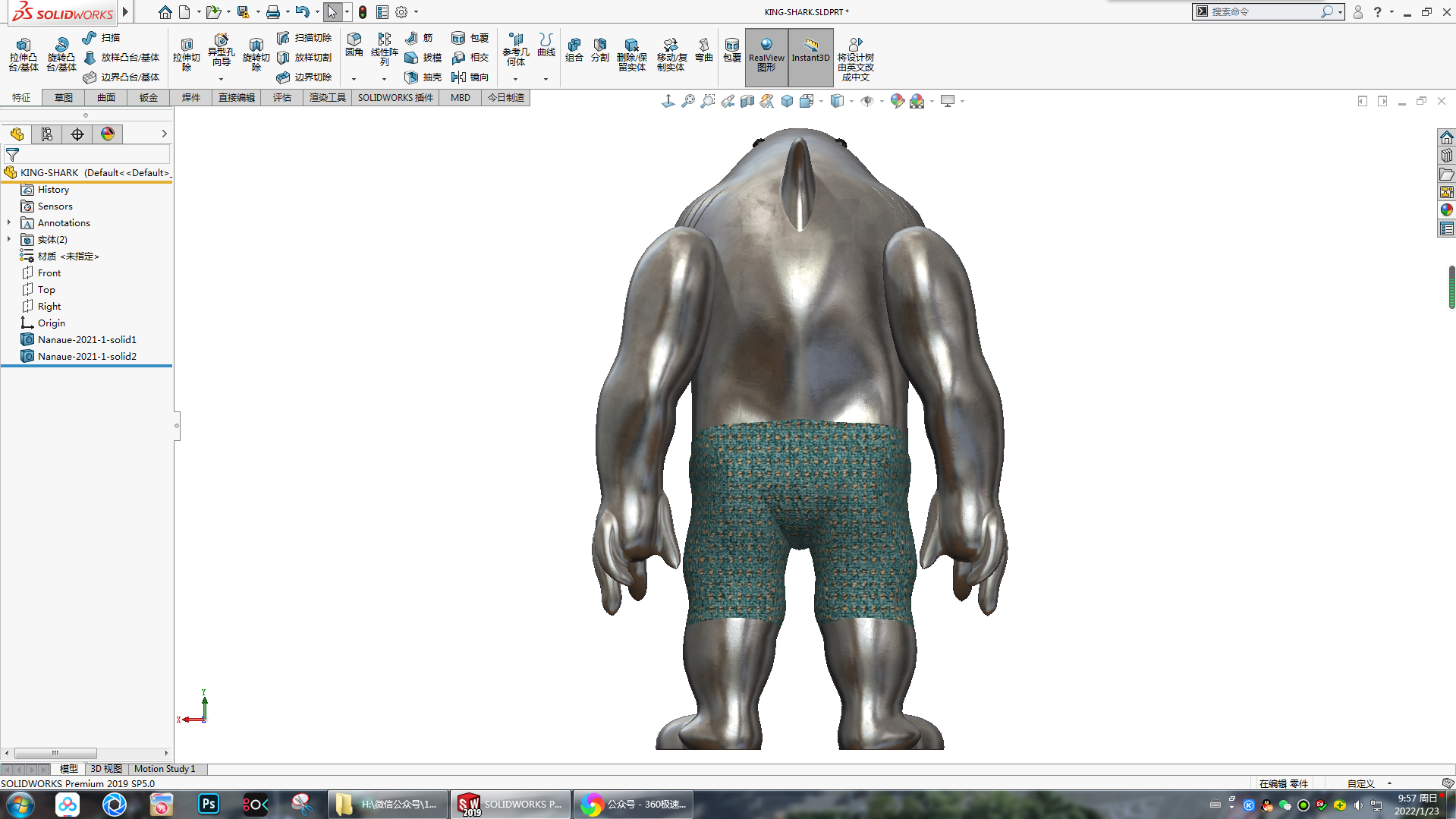This screenshot has width=1456, height=819.
Task: Toggle RealView 图形 graphics
Action: pyautogui.click(x=766, y=56)
